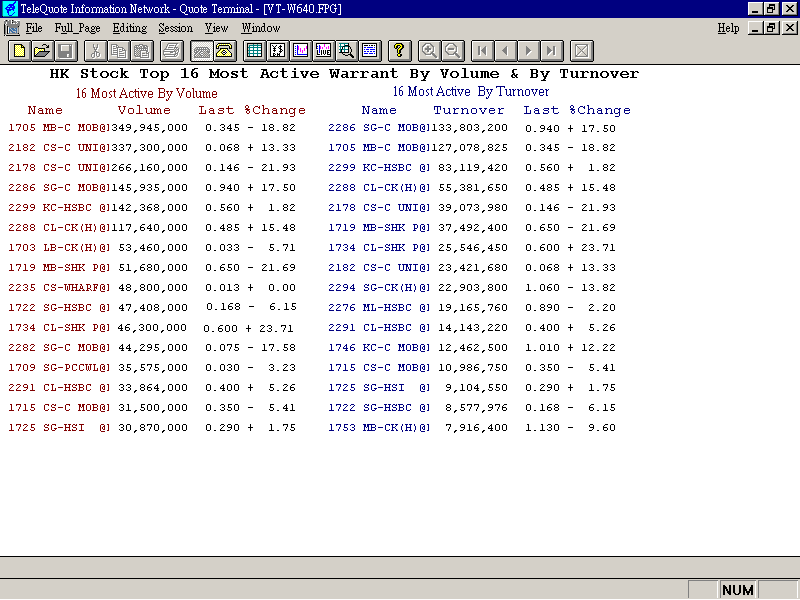Click the Copy toolbar icon
The width and height of the screenshot is (800, 600).
pyautogui.click(x=119, y=51)
